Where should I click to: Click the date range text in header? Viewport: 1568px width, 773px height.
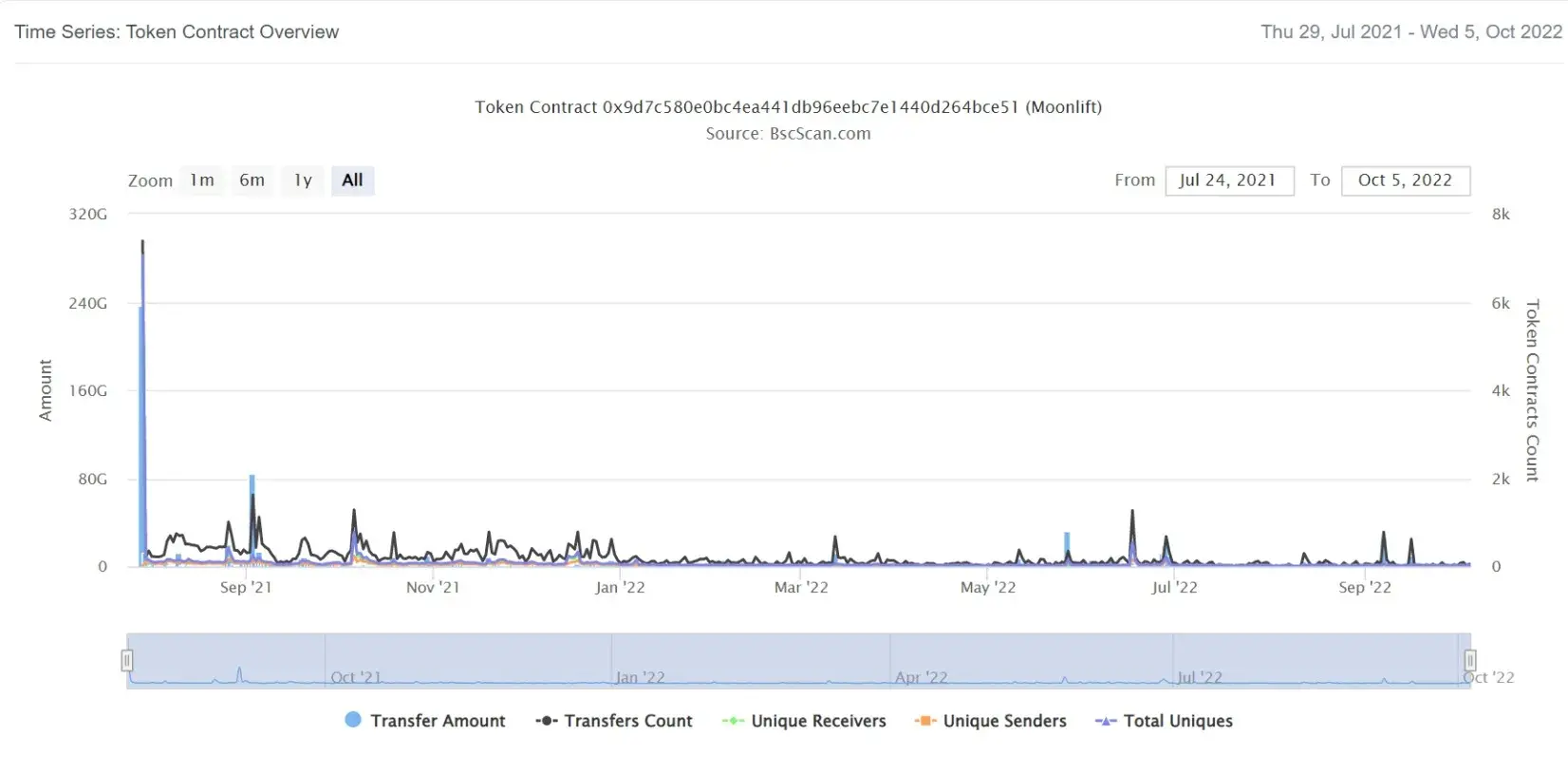[x=1411, y=32]
